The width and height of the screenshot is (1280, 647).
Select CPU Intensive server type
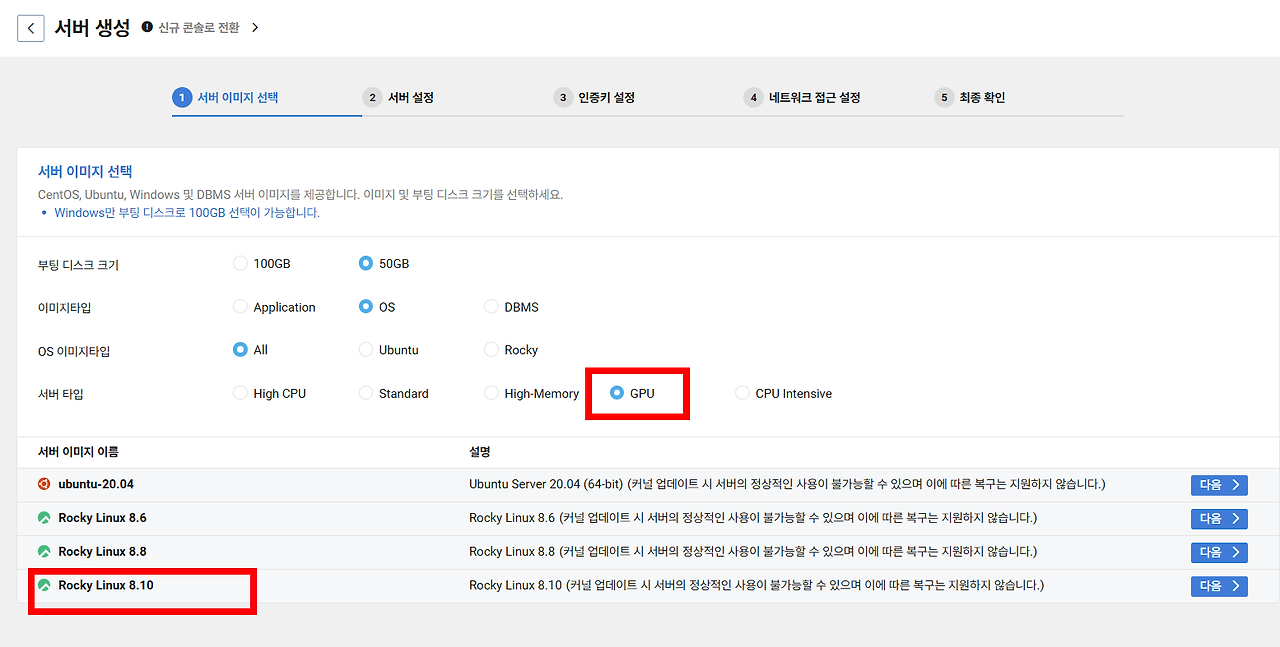tap(742, 393)
